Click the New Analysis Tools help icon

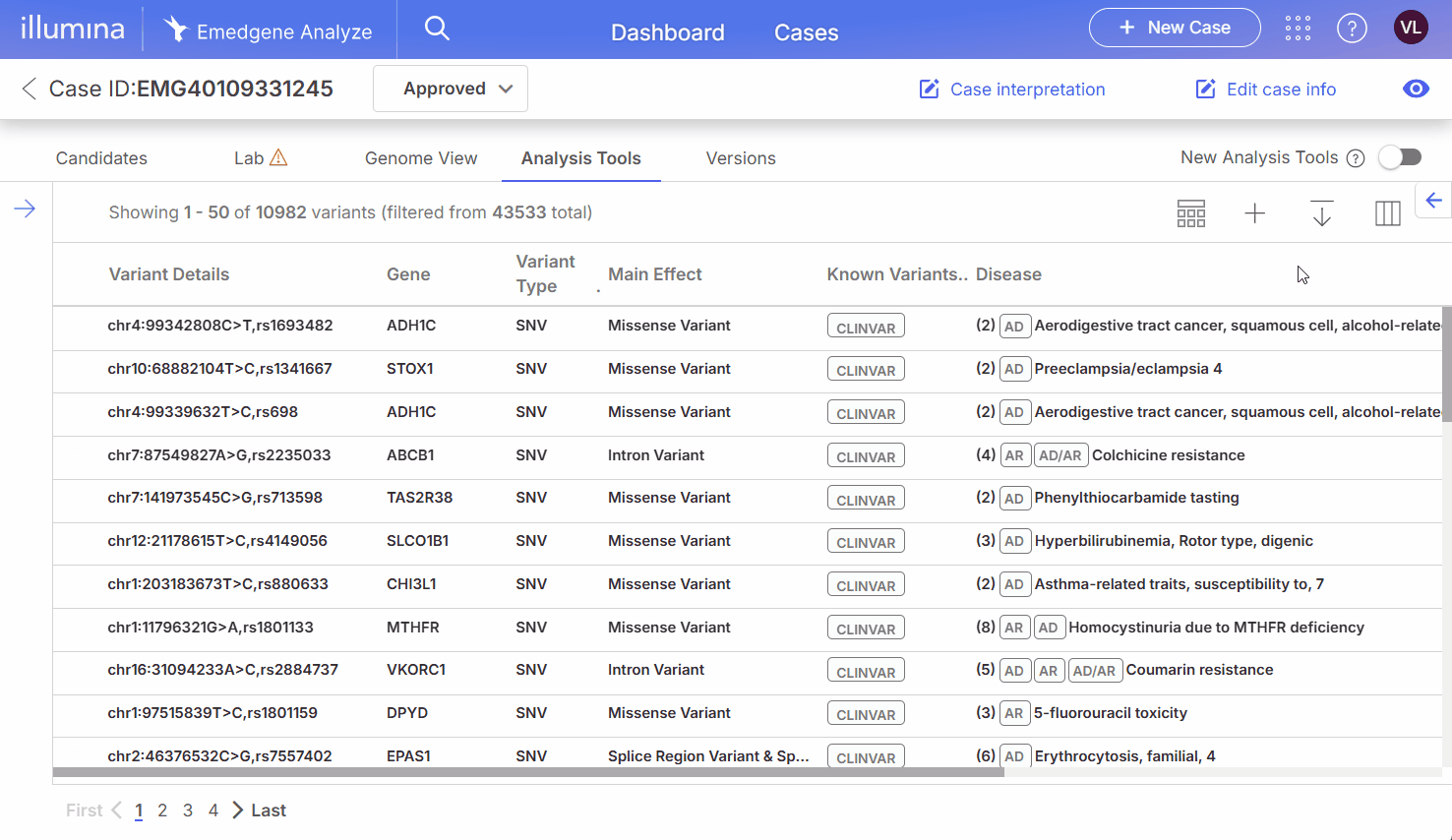click(x=1356, y=158)
